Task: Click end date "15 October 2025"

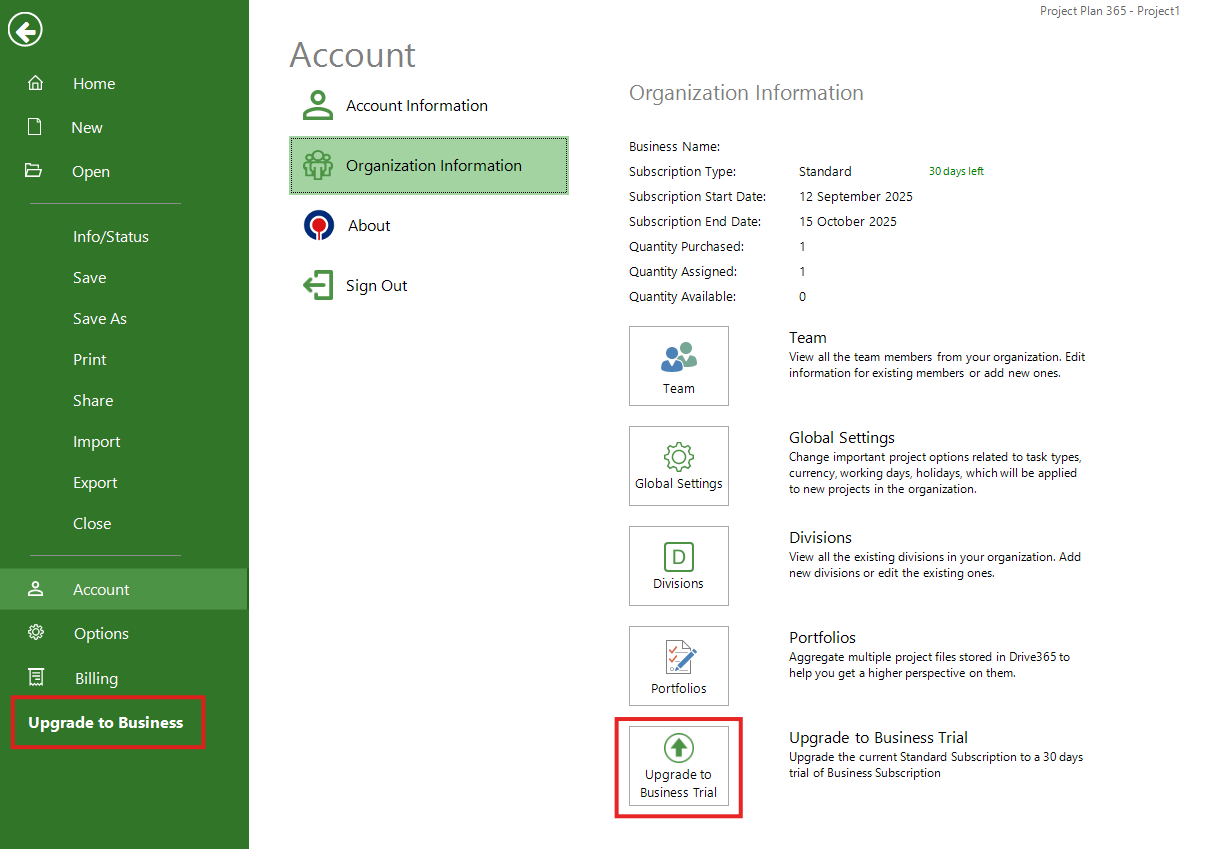Action: pos(848,222)
